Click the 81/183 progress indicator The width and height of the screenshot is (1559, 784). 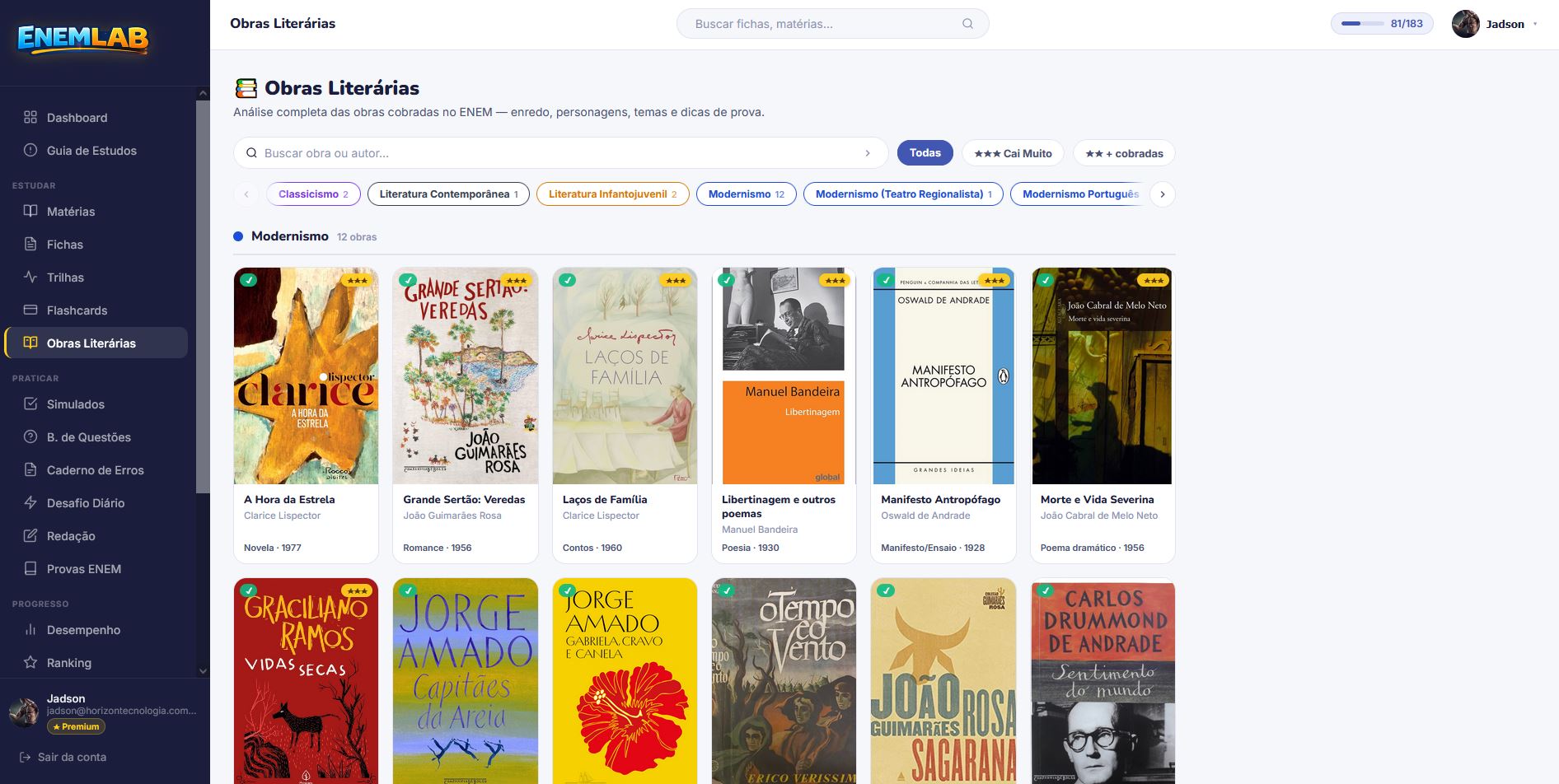pyautogui.click(x=1382, y=24)
